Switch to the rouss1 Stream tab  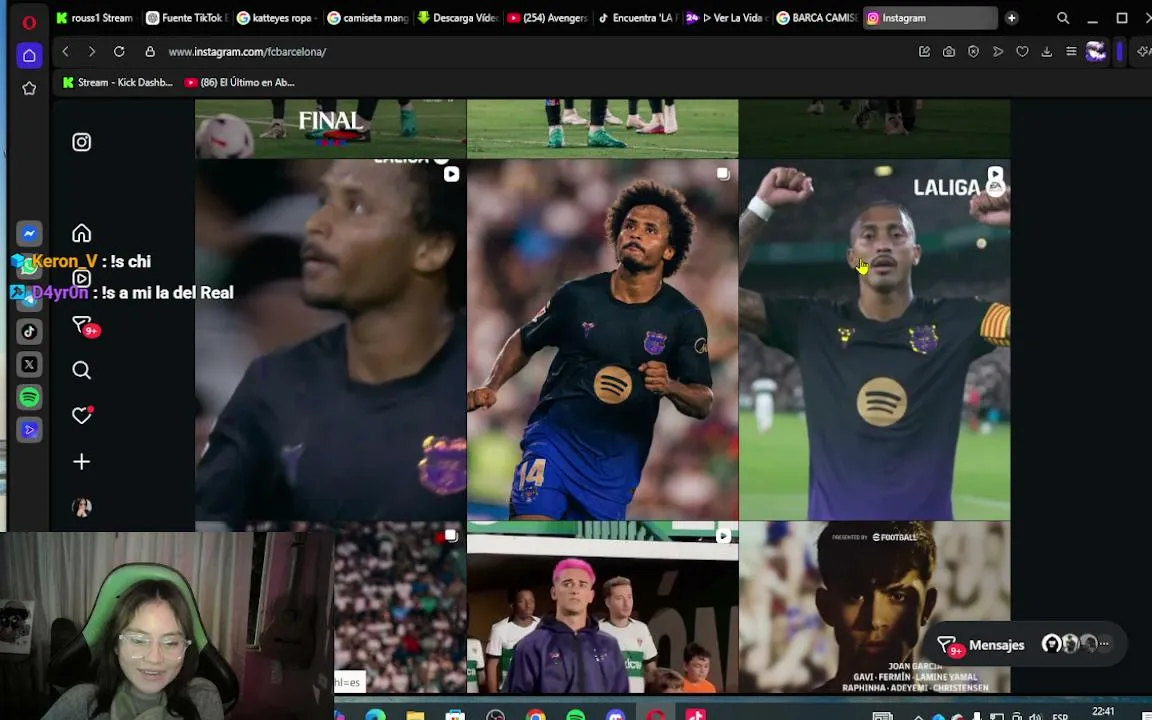(94, 18)
